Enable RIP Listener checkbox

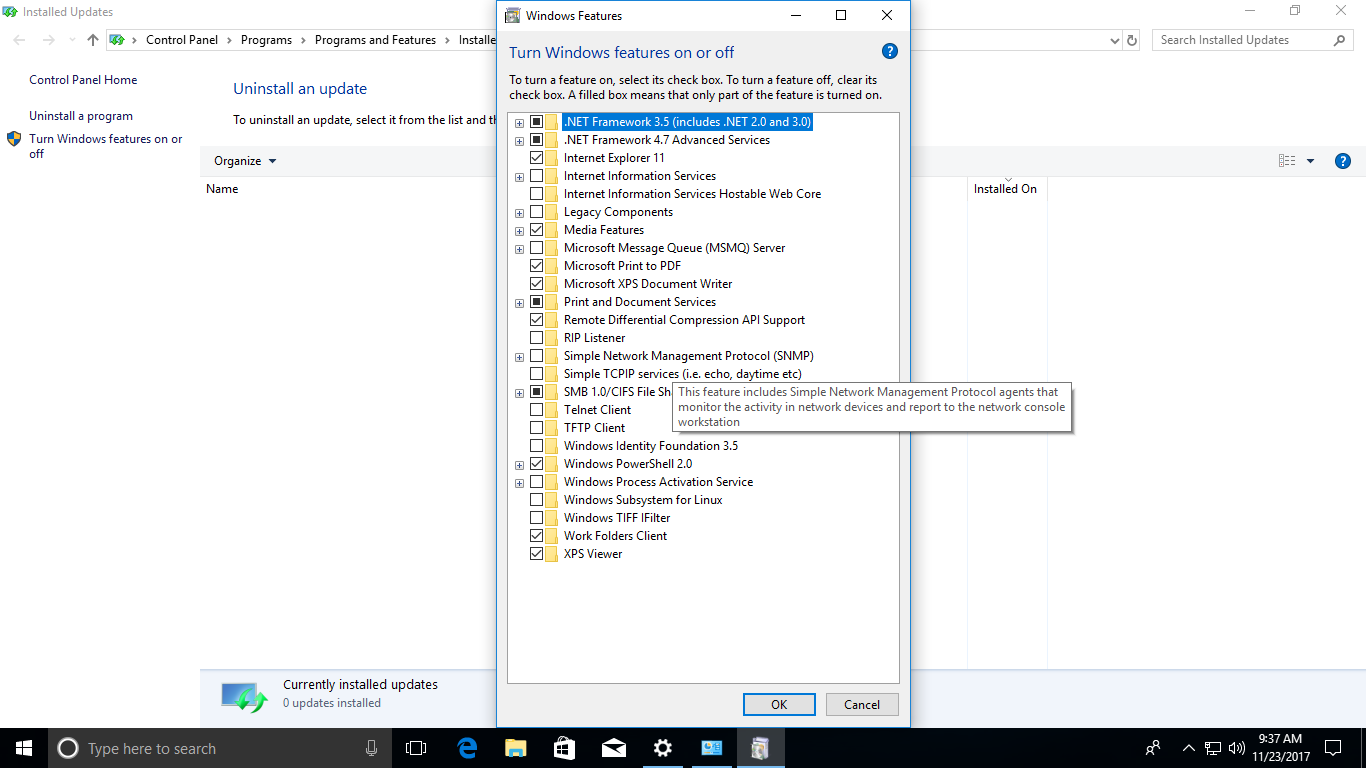pos(537,338)
